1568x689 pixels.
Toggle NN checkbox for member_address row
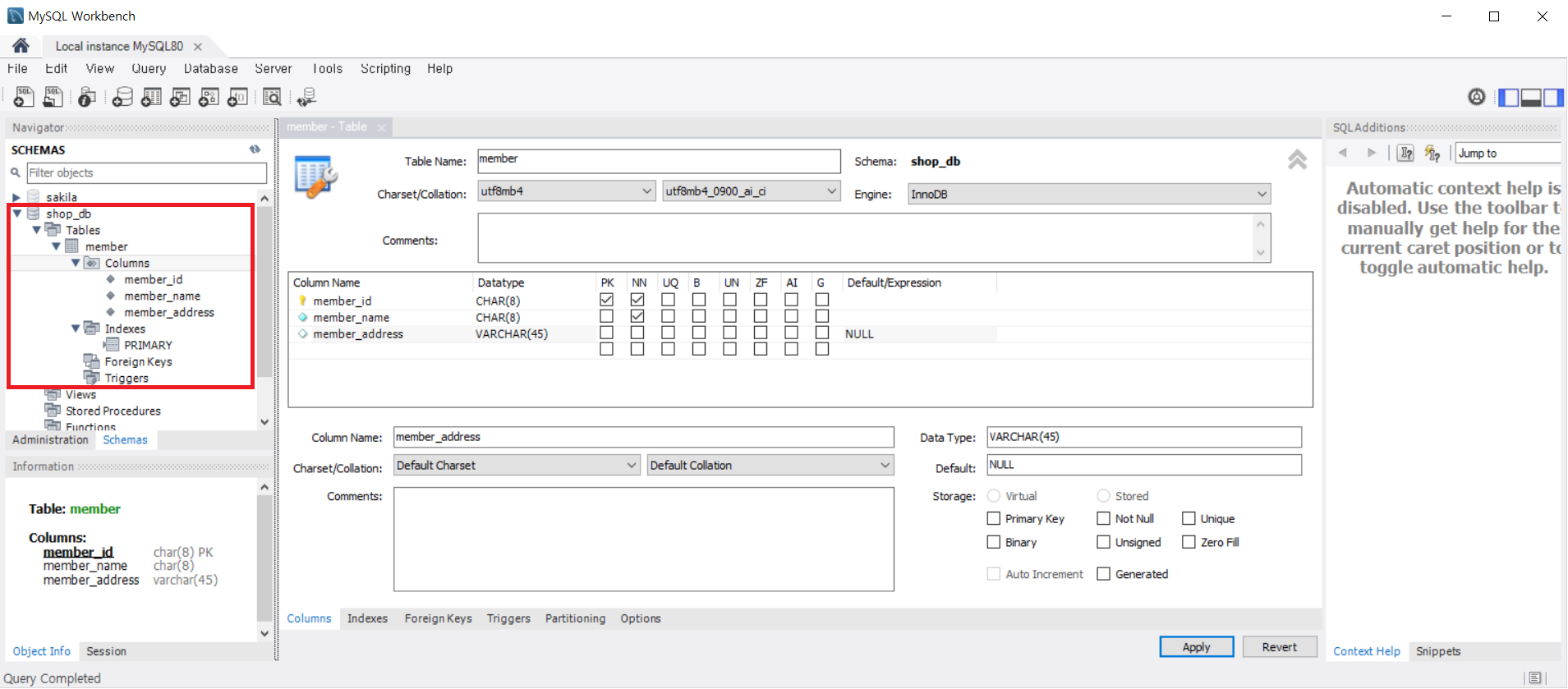click(637, 333)
